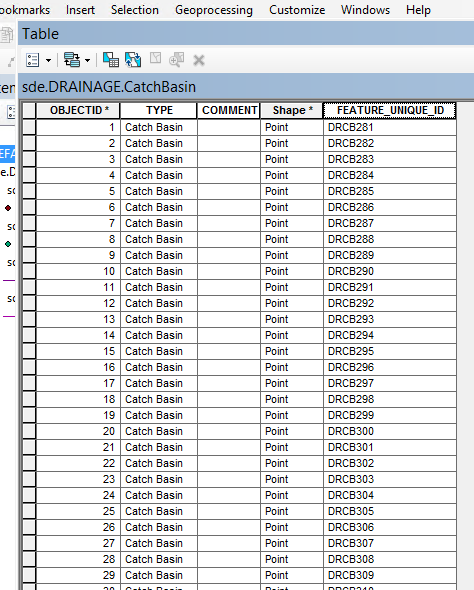
Task: Click the OBJECTID column header
Action: point(78,111)
